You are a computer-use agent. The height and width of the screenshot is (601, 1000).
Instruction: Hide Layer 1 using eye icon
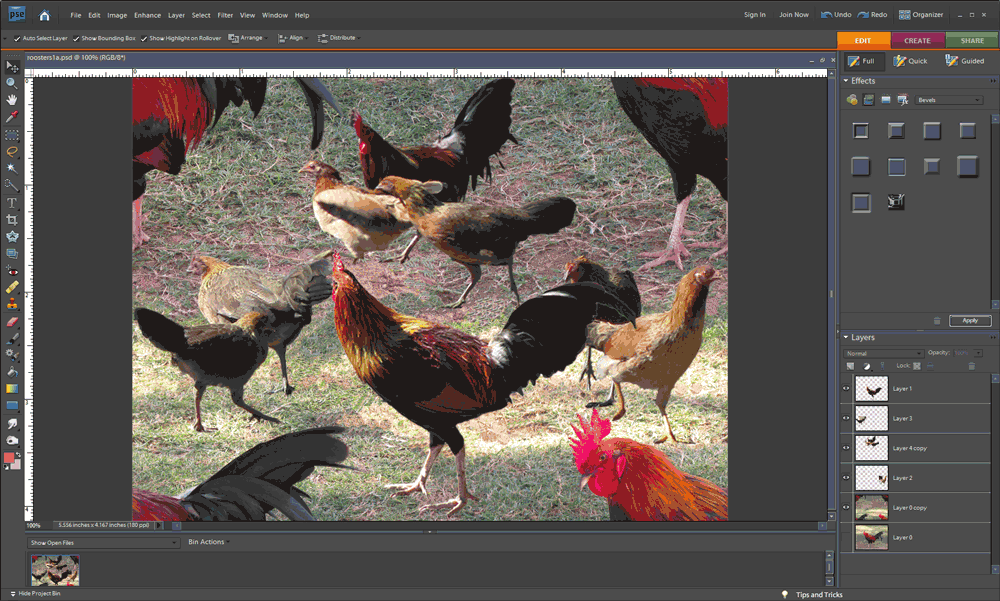click(846, 389)
